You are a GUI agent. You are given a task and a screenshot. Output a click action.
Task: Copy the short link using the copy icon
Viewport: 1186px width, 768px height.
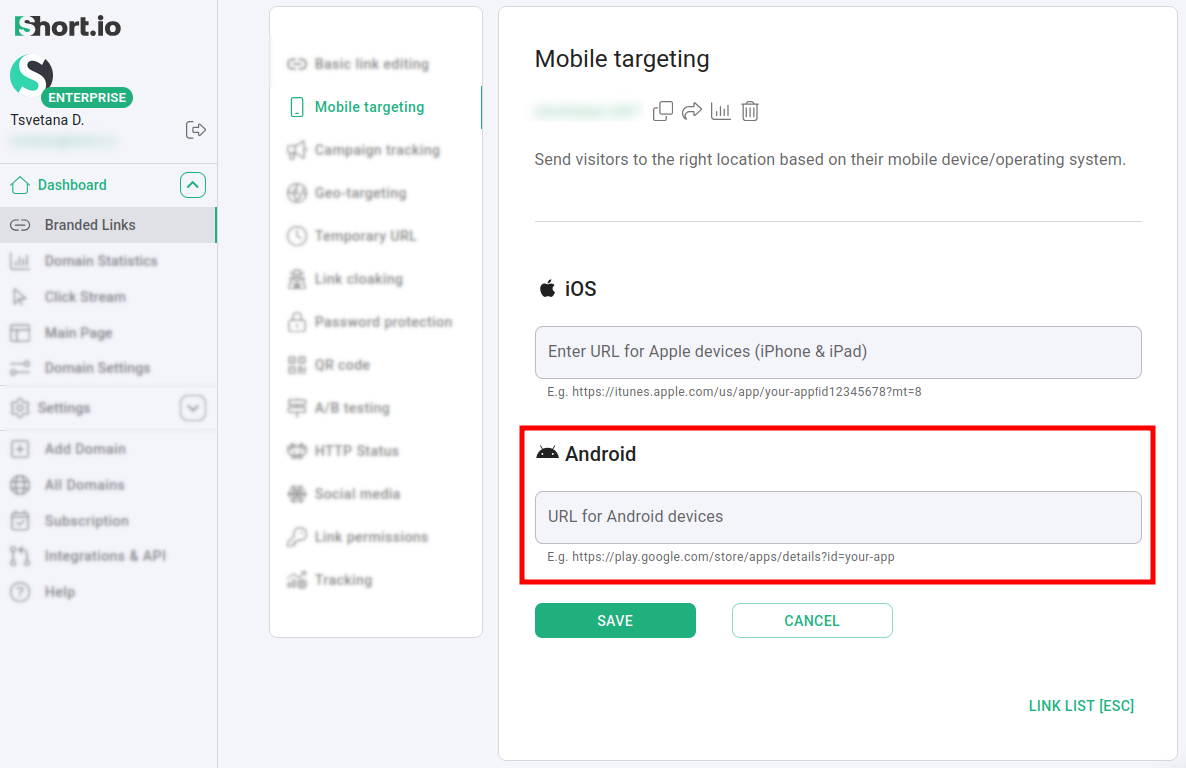click(662, 111)
